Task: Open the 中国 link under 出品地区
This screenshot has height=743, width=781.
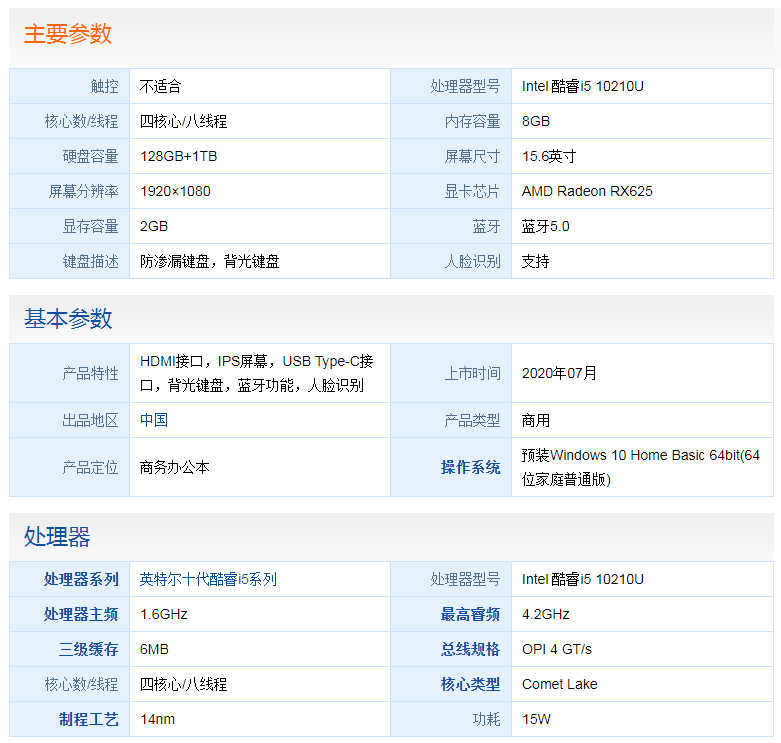Action: pyautogui.click(x=153, y=420)
